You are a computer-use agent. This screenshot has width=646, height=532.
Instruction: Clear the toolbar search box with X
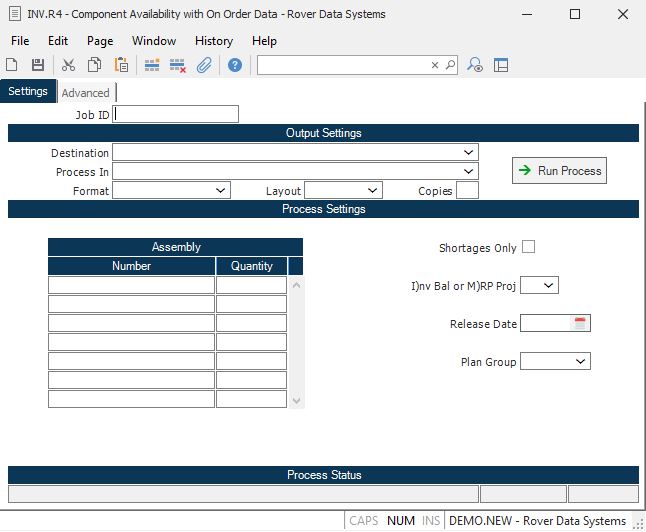(435, 65)
